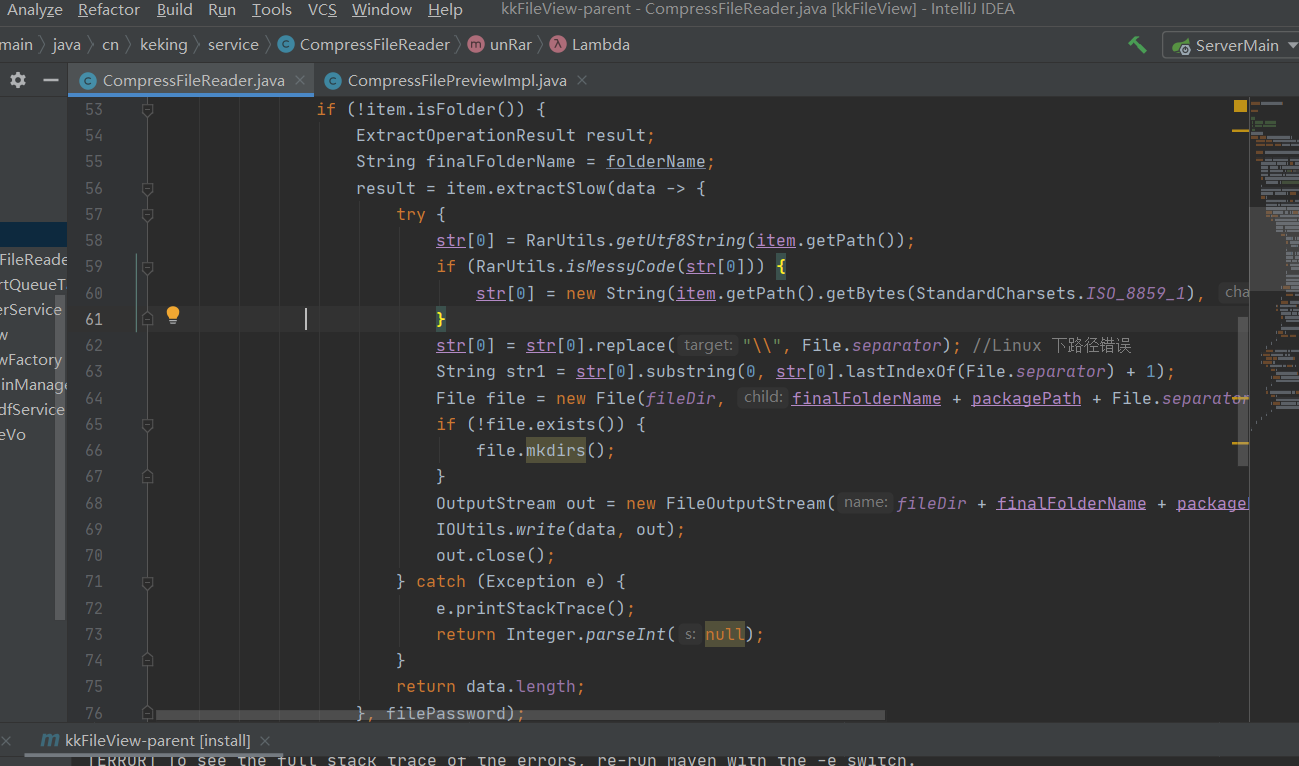The image size is (1299, 766).
Task: Click the fold end marker at line 76
Action: 148,713
